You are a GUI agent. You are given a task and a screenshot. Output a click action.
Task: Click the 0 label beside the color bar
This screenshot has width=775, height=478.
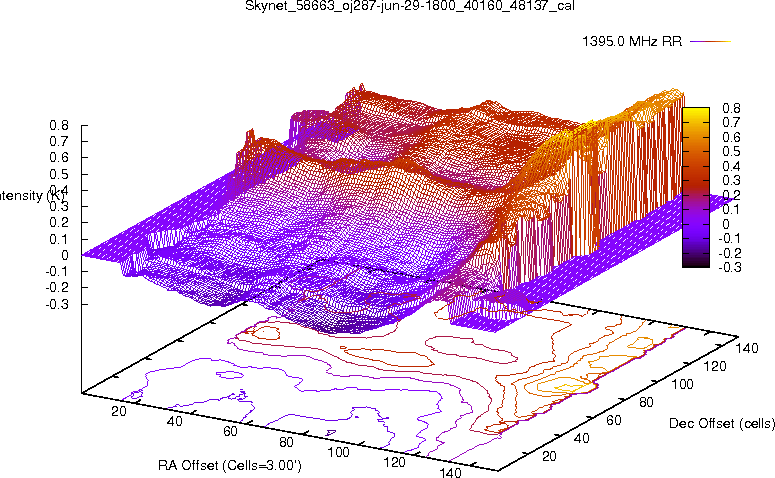click(726, 224)
